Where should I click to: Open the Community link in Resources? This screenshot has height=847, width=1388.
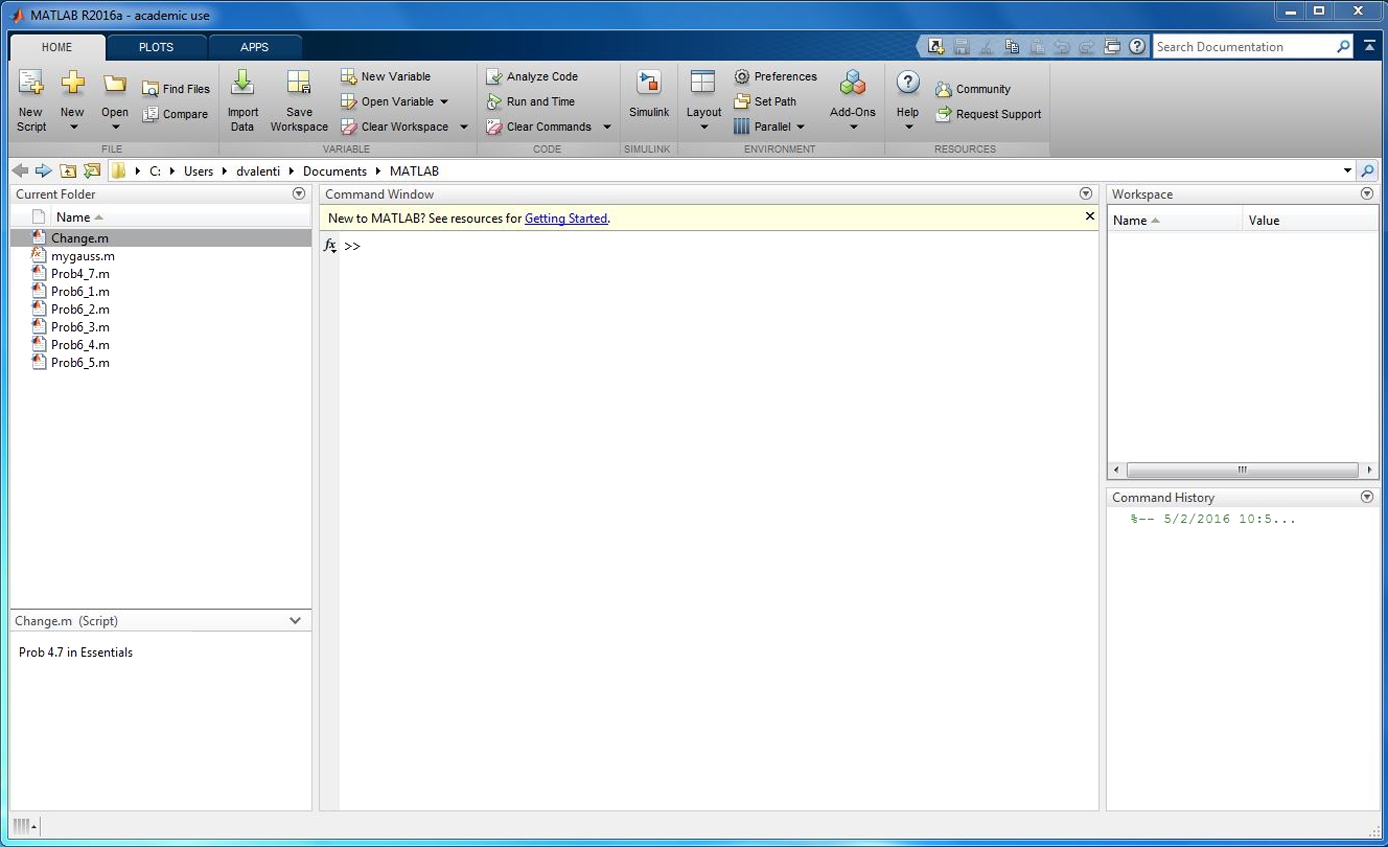[x=973, y=89]
